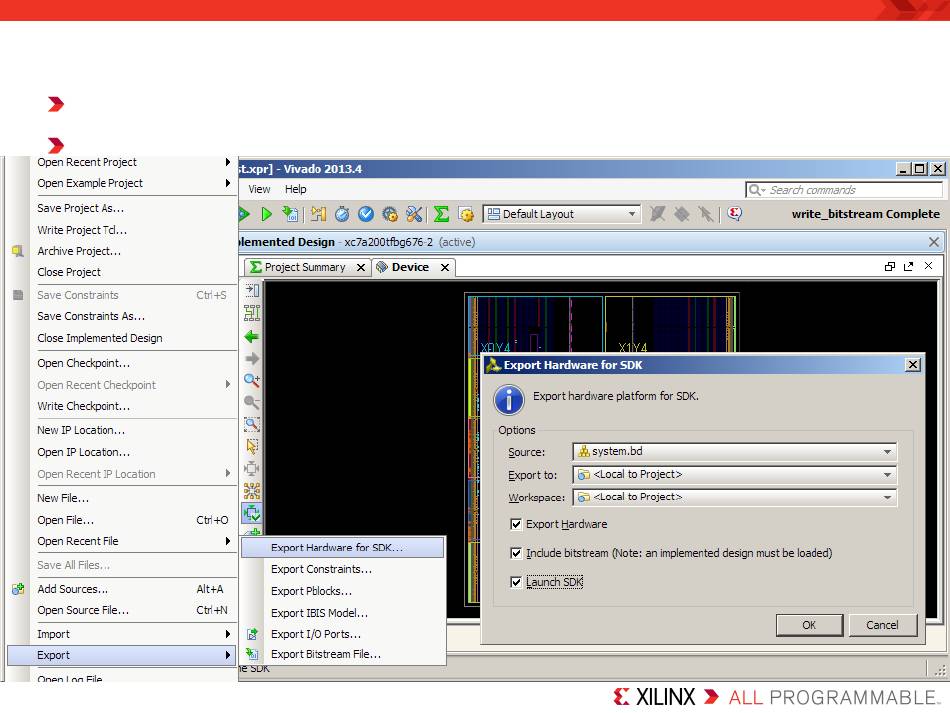
Task: Click the Add Sources icon in File menu
Action: click(18, 589)
